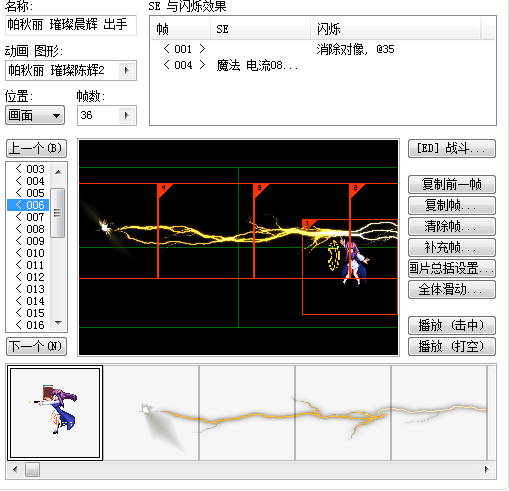Click the 魔法 电流08 sound entry
The height and width of the screenshot is (491, 509).
pos(257,65)
